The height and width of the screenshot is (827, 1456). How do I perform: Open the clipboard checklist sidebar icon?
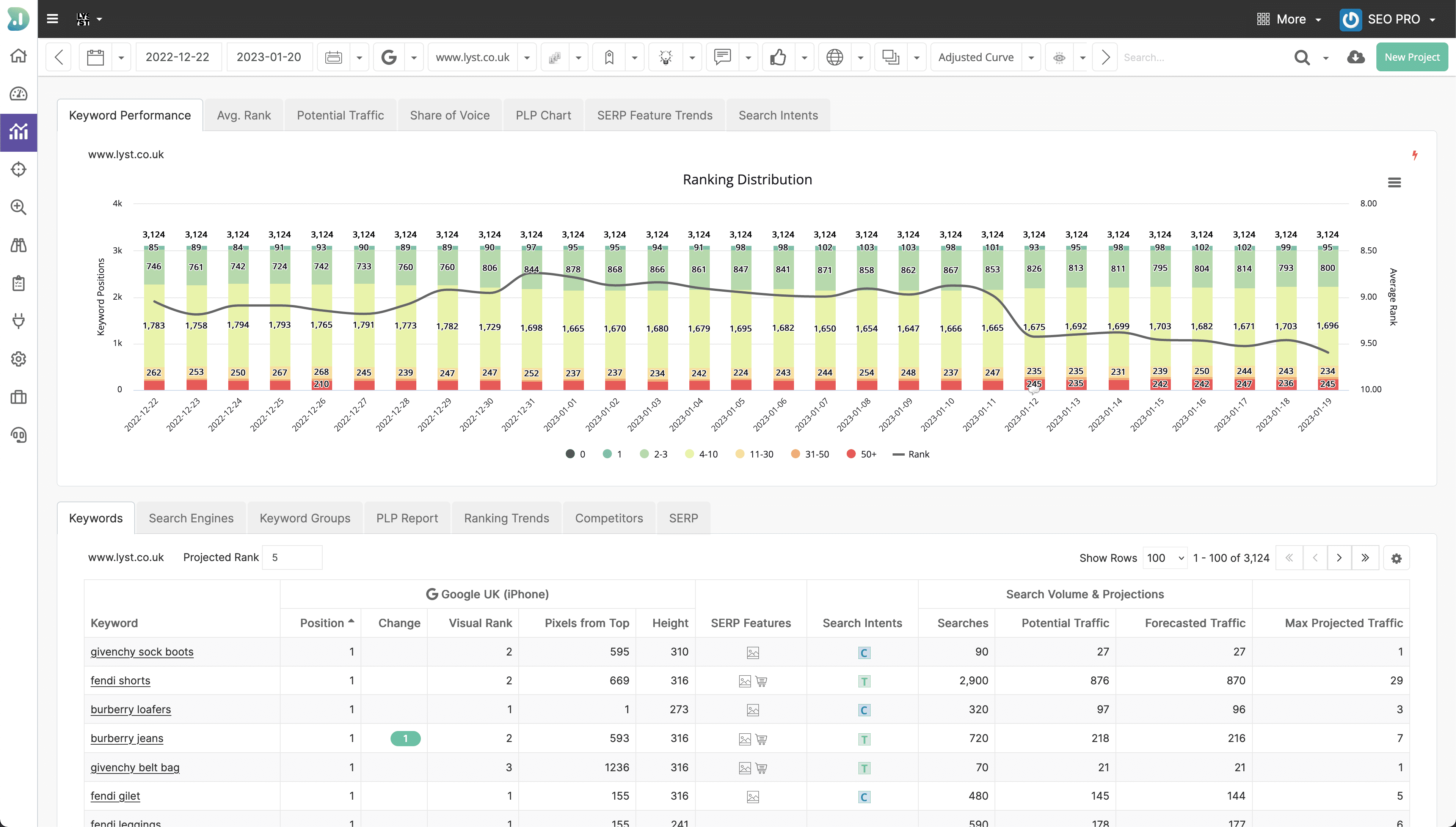(x=19, y=283)
